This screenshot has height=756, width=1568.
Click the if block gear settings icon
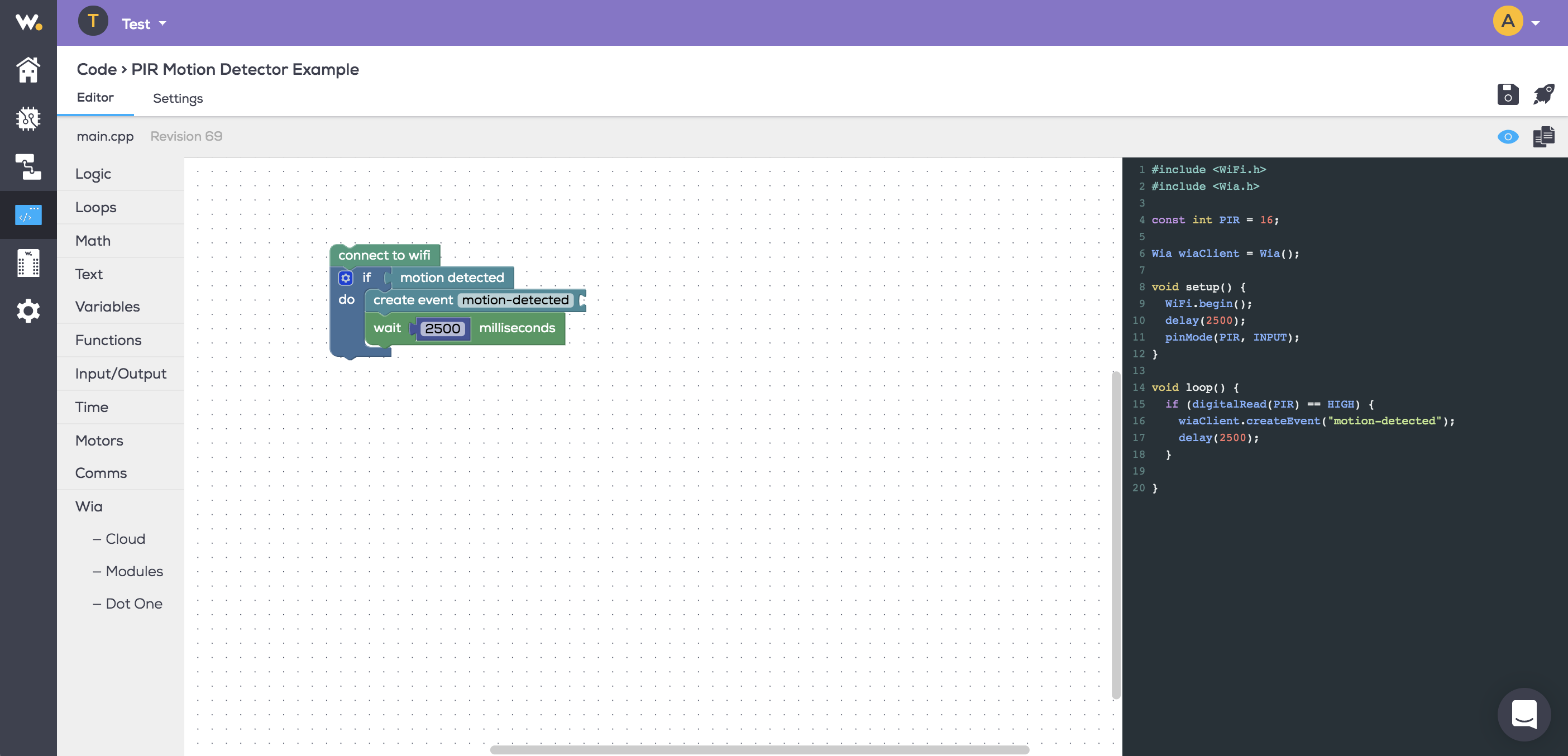[x=346, y=277]
